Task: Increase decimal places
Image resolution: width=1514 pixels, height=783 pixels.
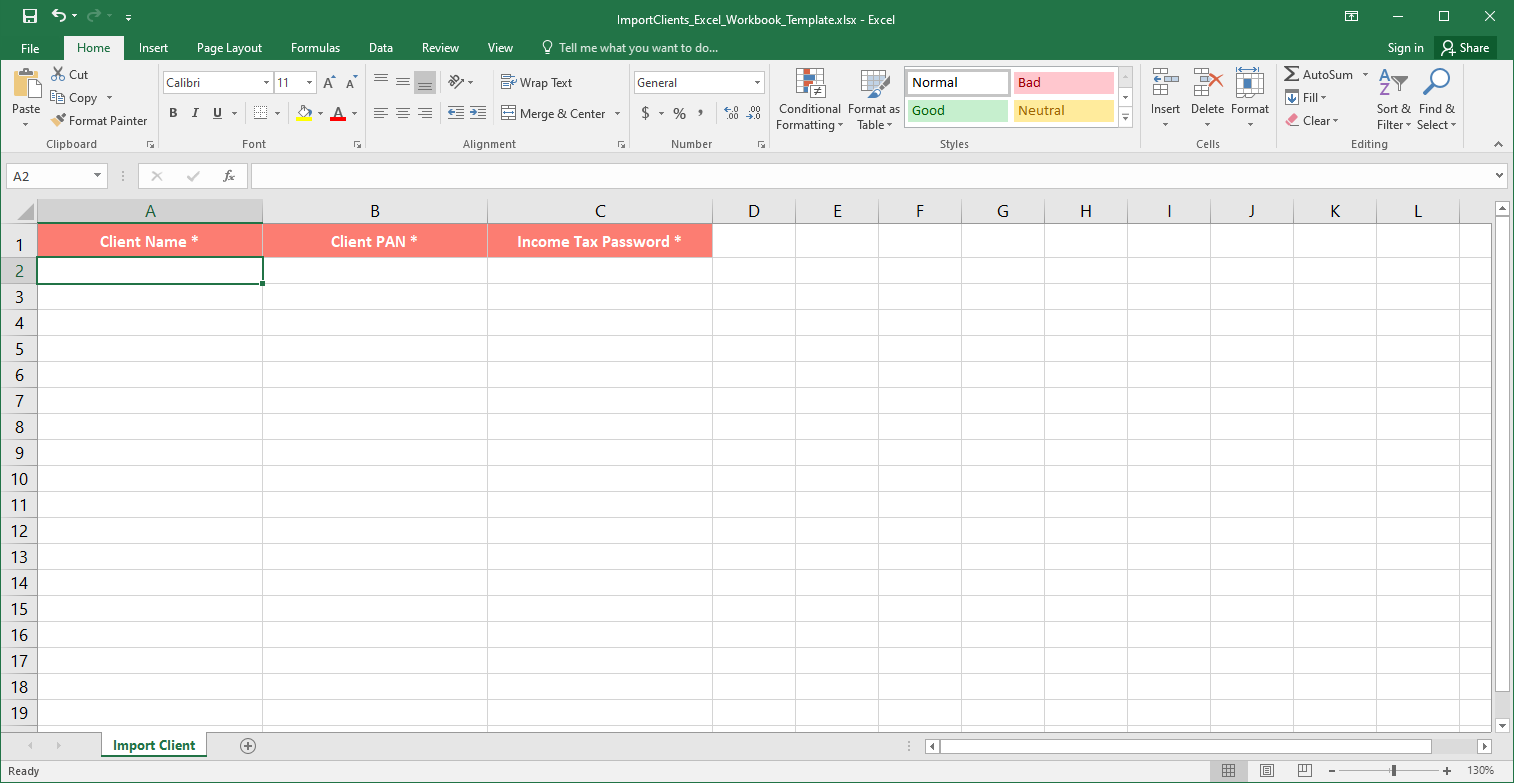Action: [731, 113]
